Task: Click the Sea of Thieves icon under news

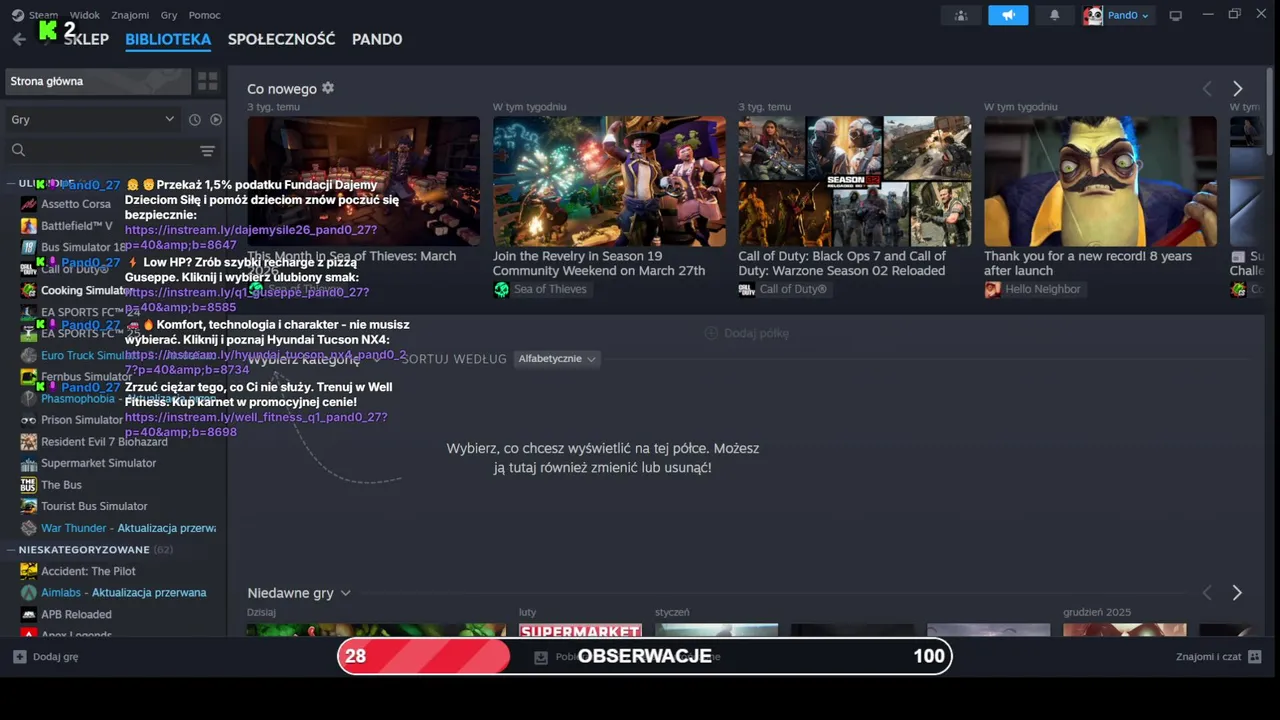Action: point(501,289)
